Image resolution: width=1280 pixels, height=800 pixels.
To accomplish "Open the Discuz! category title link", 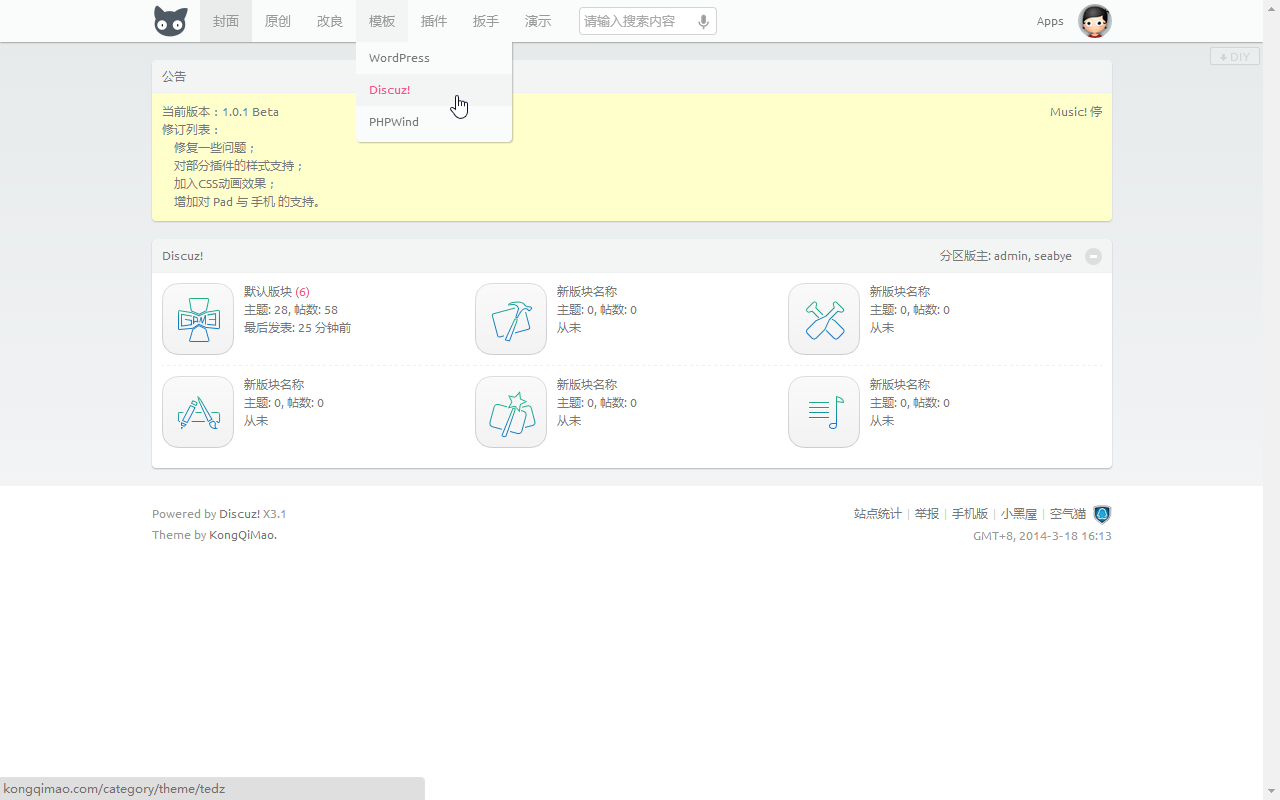I will (x=183, y=256).
